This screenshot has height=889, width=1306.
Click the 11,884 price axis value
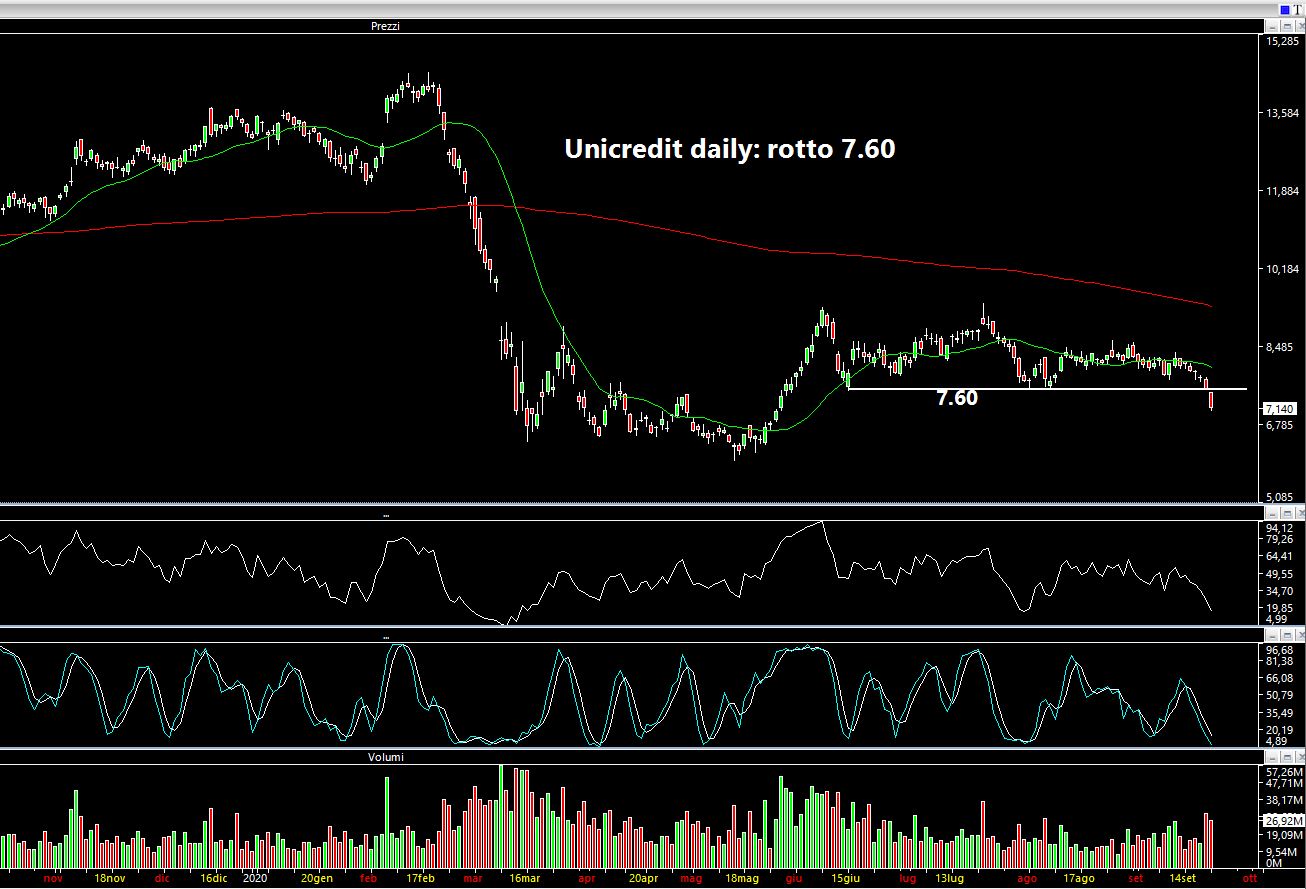pyautogui.click(x=1282, y=192)
